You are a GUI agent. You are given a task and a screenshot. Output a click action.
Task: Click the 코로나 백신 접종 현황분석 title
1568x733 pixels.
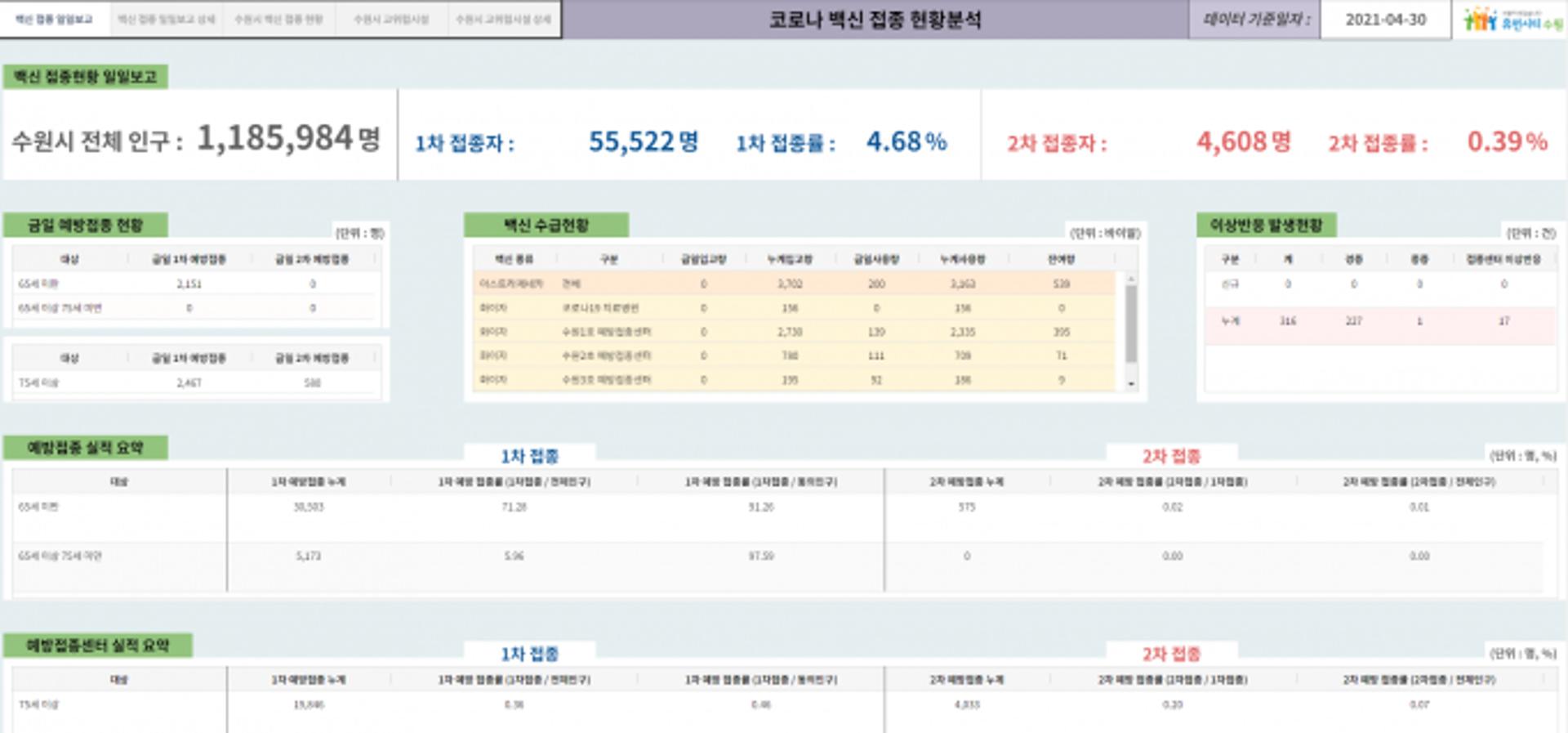[x=875, y=20]
